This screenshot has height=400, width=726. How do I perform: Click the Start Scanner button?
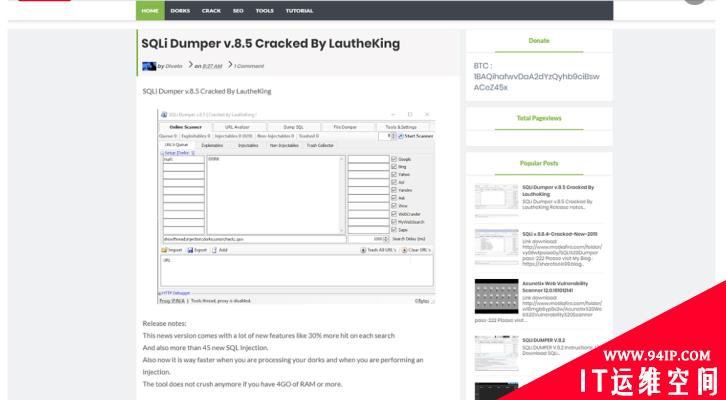click(416, 136)
